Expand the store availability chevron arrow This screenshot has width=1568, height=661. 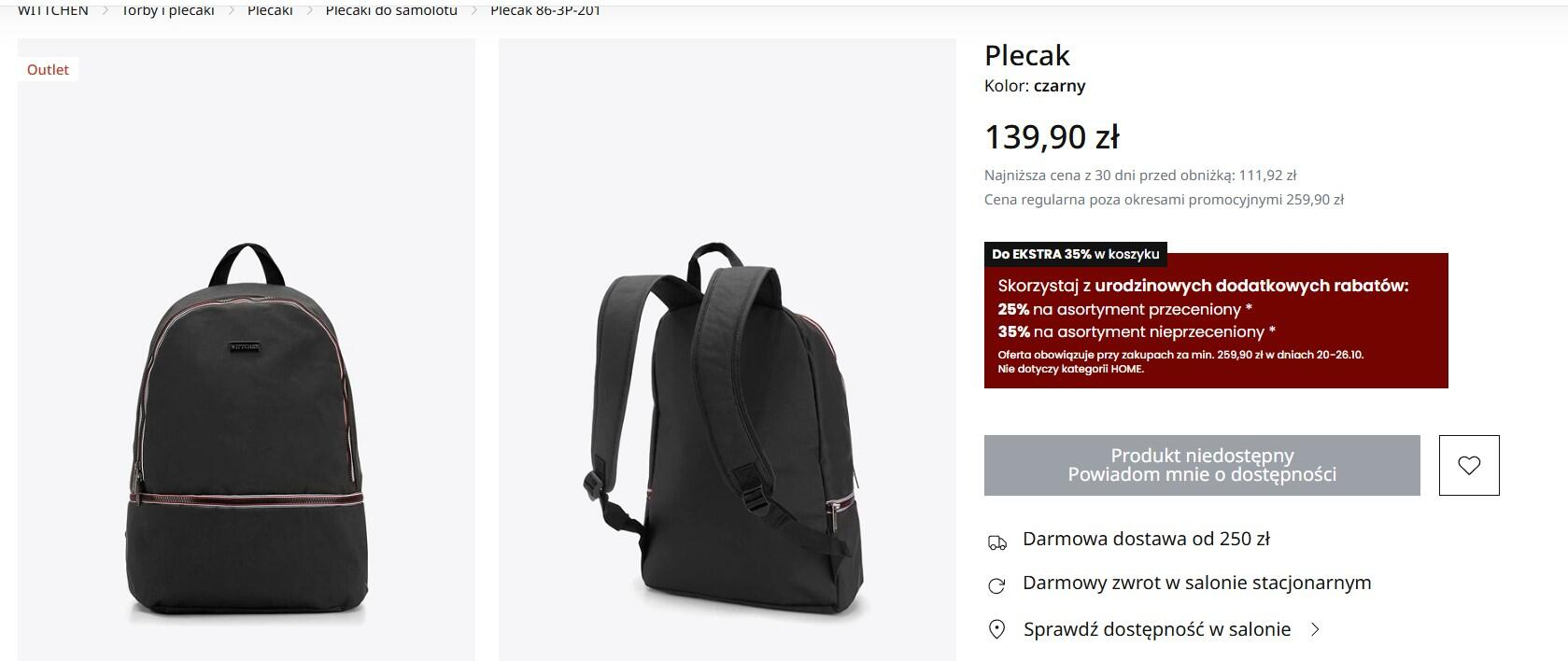[x=1315, y=629]
